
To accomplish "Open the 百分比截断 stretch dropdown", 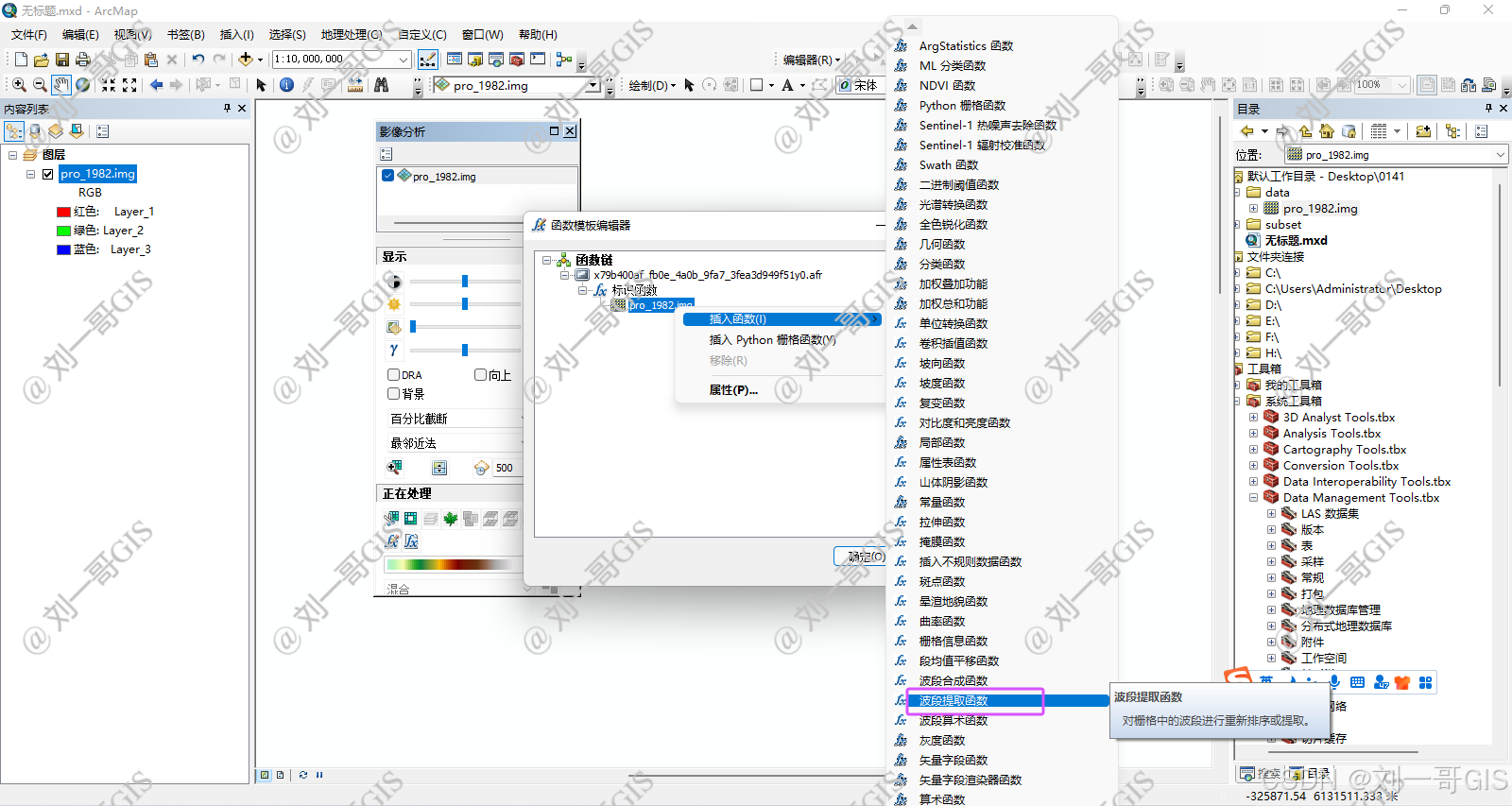I will (455, 419).
